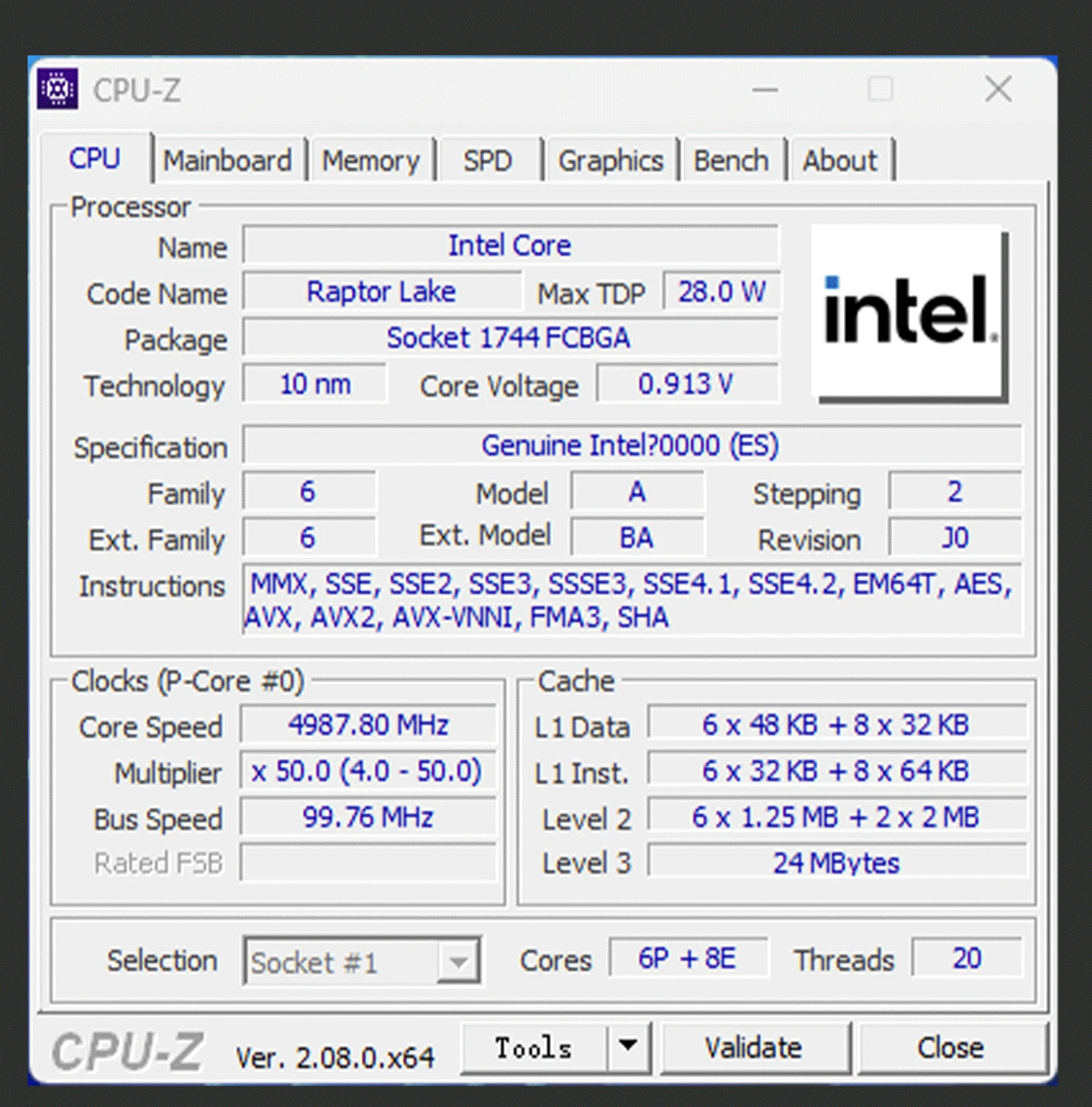Click the Package value 'Socket 1744 FCBGA'

pyautogui.click(x=510, y=338)
